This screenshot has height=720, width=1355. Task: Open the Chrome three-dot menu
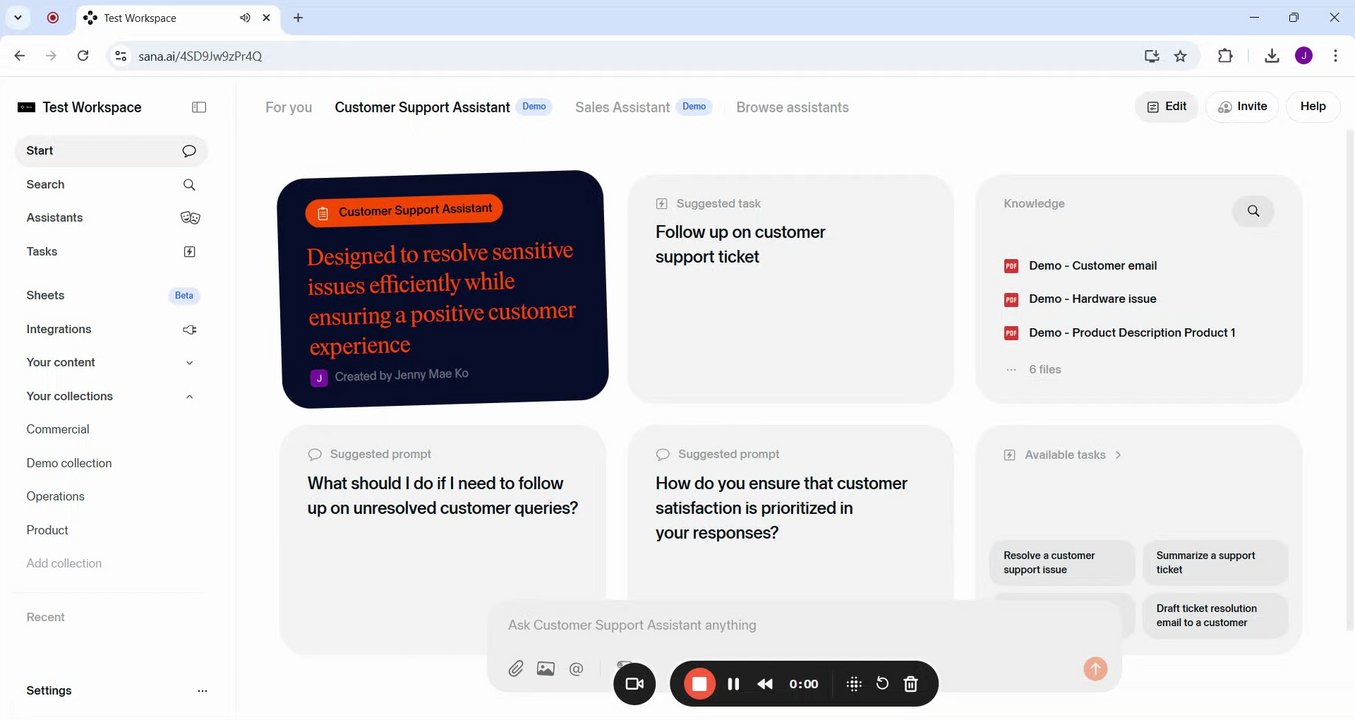pos(1336,56)
